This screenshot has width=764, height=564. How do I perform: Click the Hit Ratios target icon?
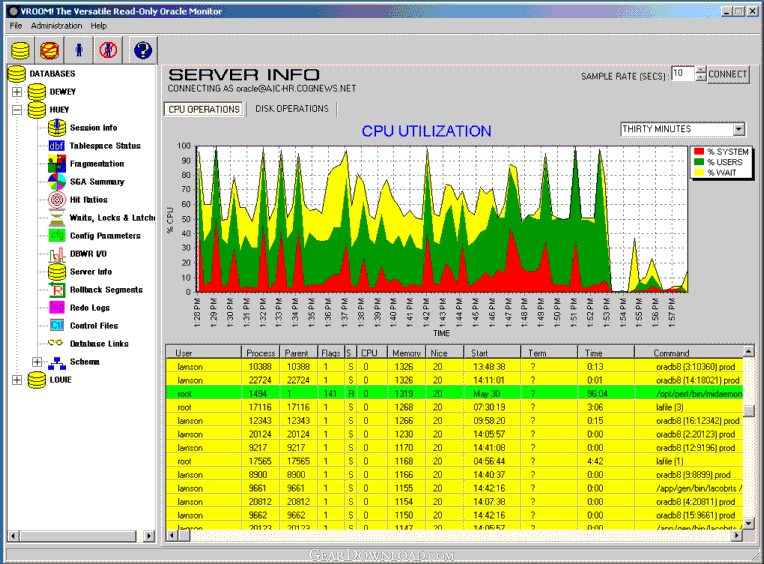[x=57, y=200]
